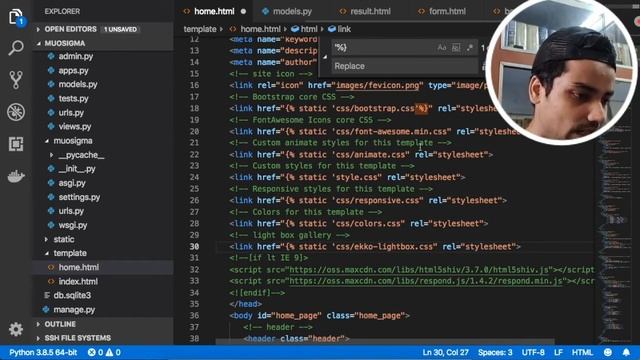640x360 pixels.
Task: Open views.py in the explorer
Action: pyautogui.click(x=75, y=127)
